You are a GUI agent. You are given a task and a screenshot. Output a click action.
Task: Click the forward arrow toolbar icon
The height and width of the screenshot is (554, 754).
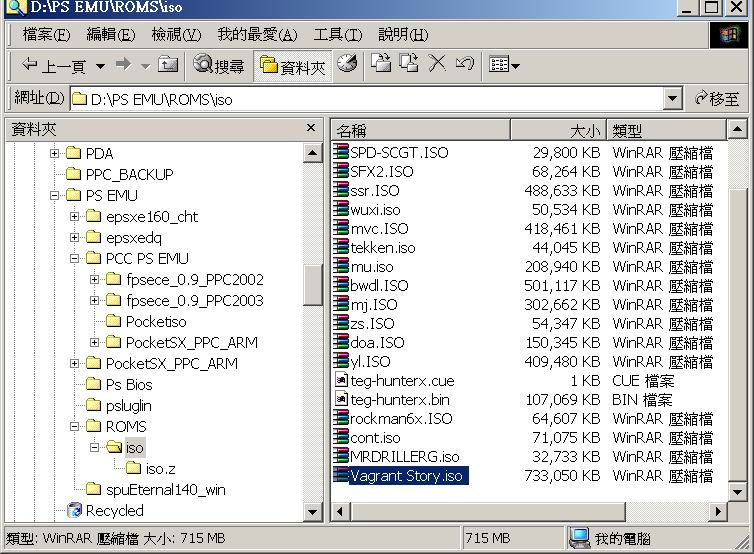[x=124, y=64]
